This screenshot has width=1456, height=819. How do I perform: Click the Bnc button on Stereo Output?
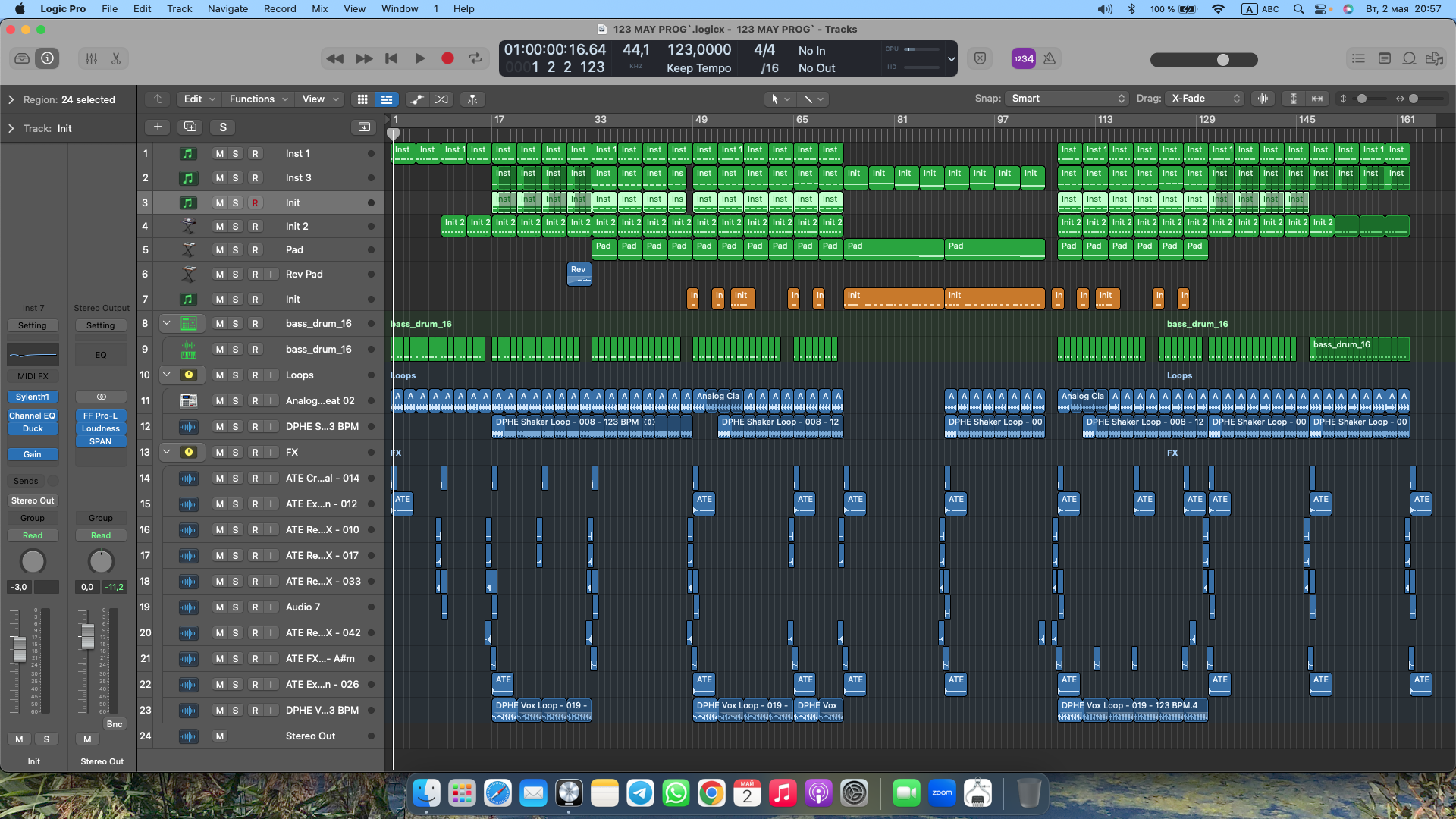pos(114,724)
